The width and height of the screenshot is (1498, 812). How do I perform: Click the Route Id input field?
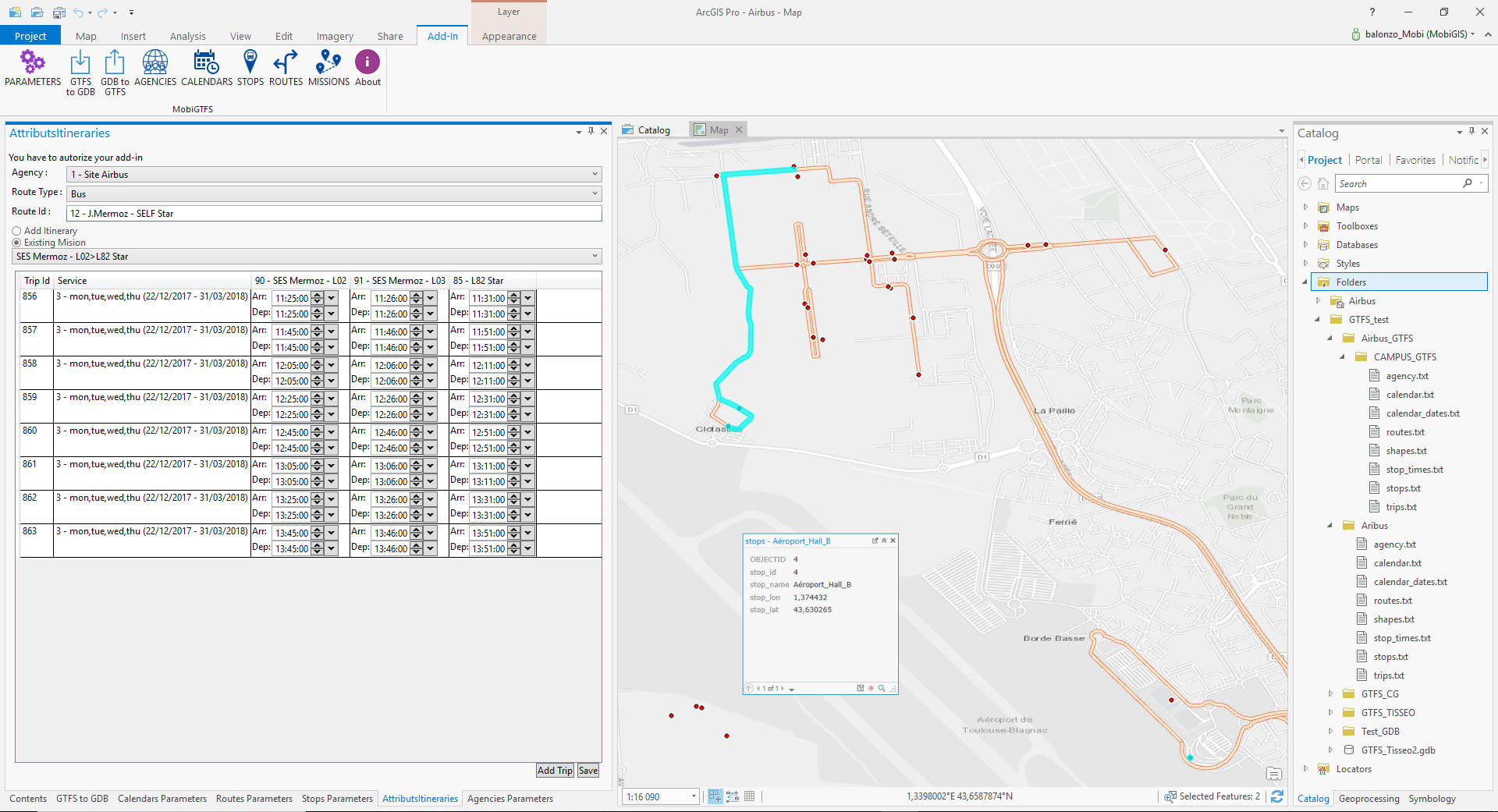tap(334, 213)
